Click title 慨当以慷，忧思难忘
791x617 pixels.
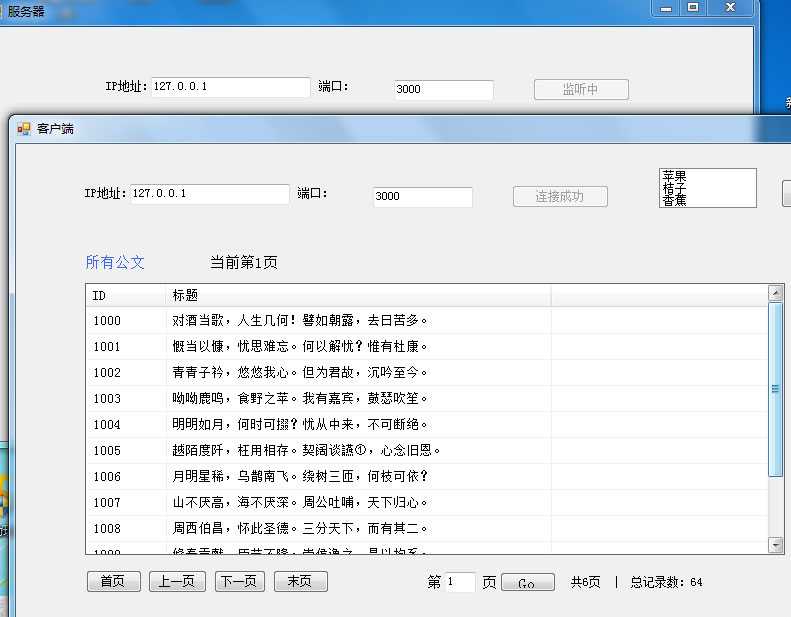[300, 347]
